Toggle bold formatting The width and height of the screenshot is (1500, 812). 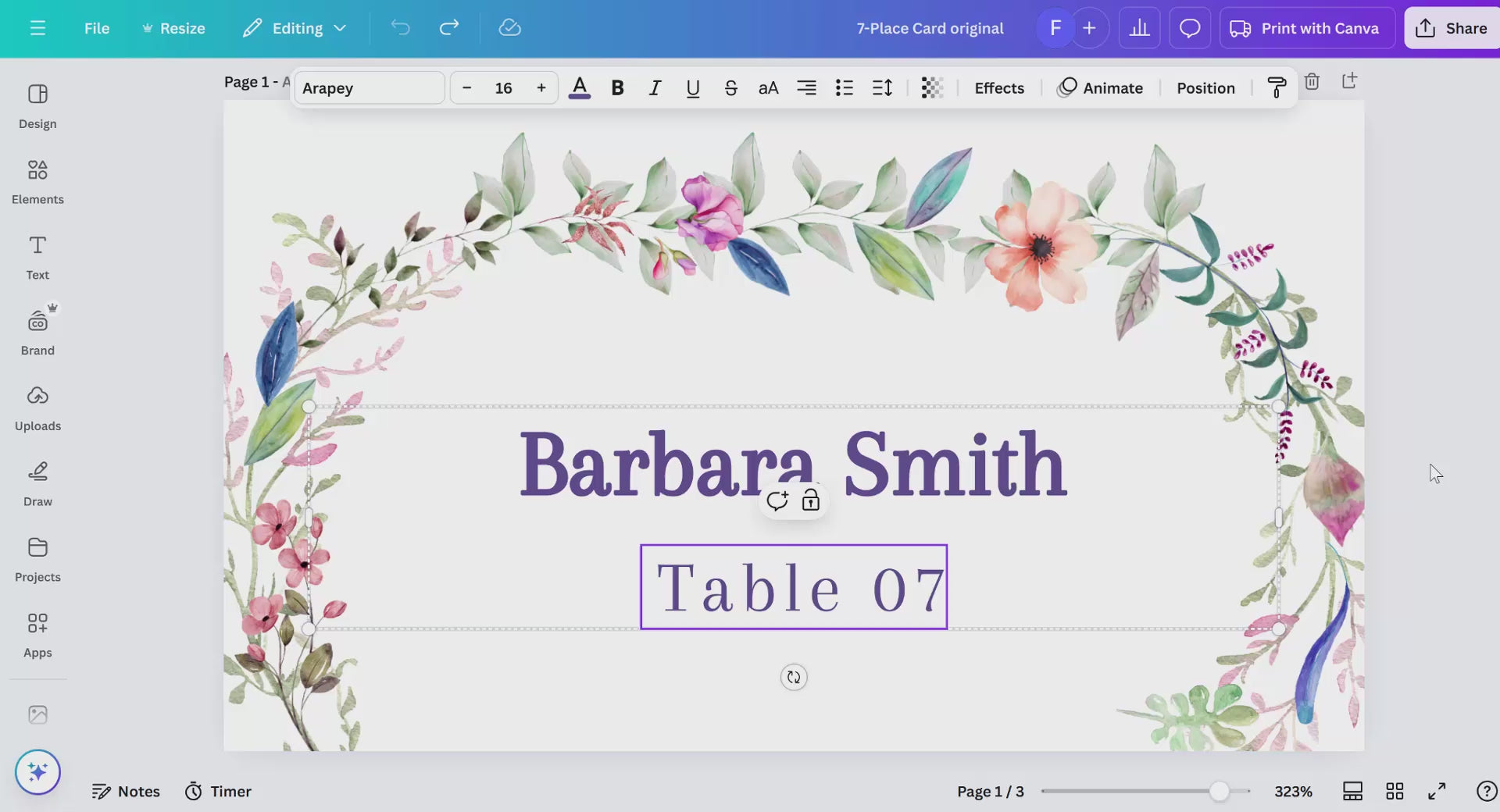pos(617,88)
